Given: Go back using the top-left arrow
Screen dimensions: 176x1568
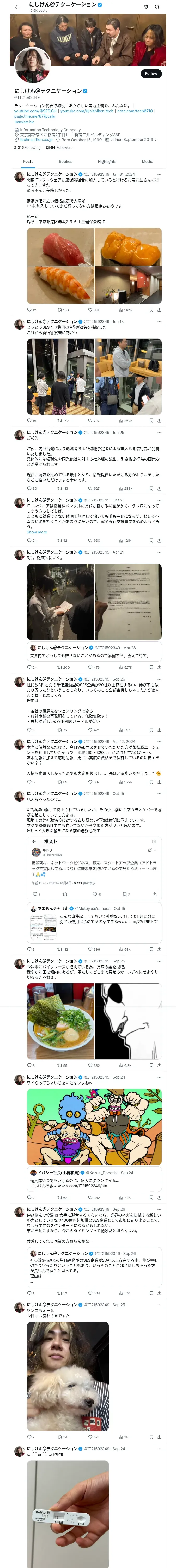Looking at the screenshot, I should pyautogui.click(x=17, y=7).
